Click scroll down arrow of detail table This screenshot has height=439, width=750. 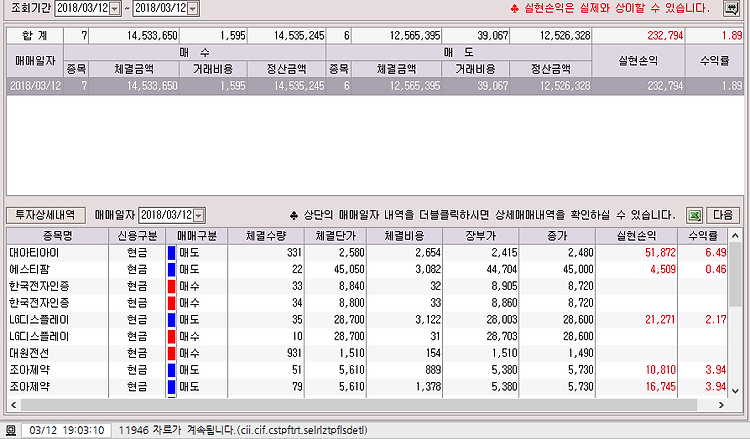[736, 391]
